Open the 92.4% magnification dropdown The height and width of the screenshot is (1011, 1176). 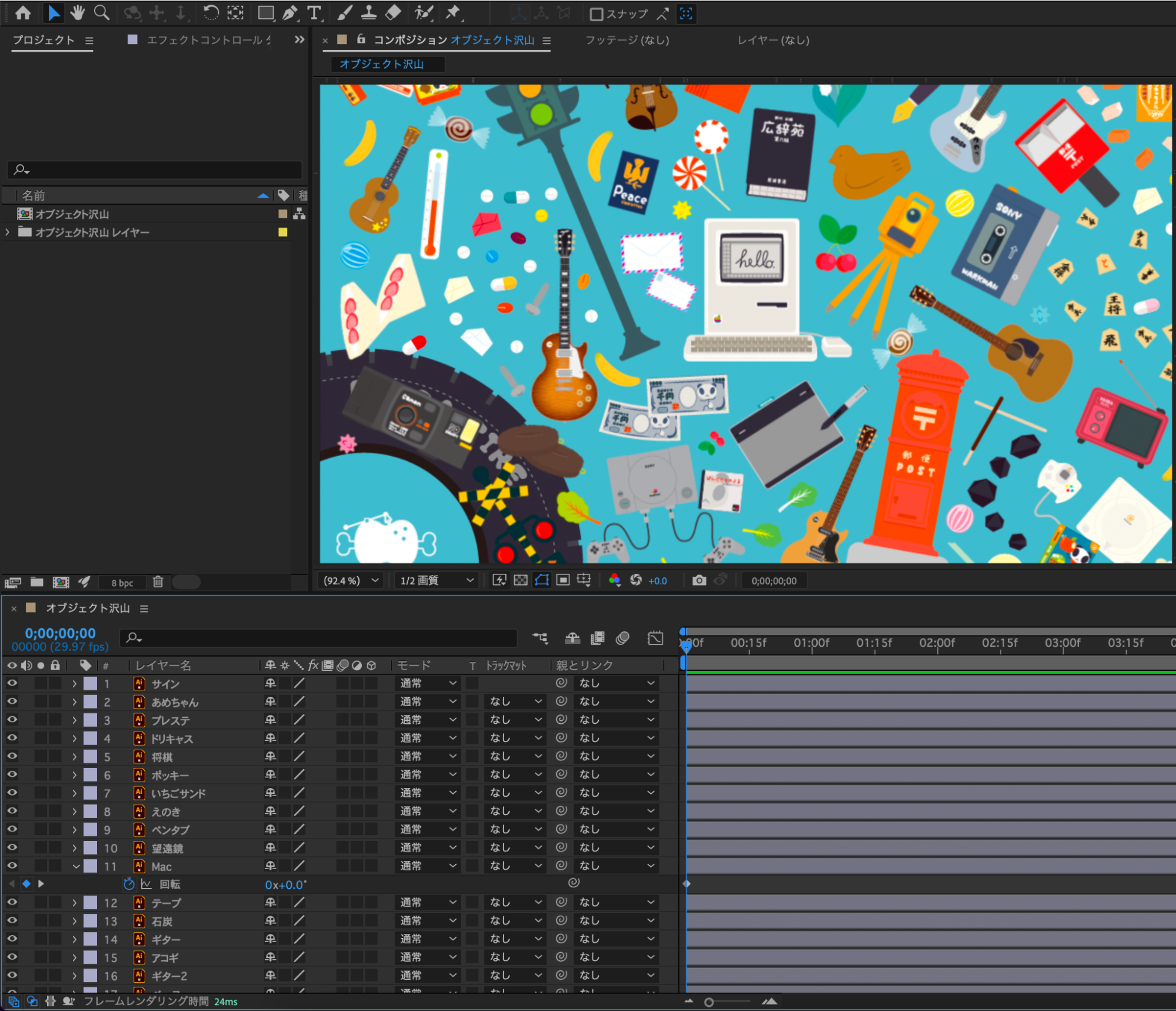point(351,580)
